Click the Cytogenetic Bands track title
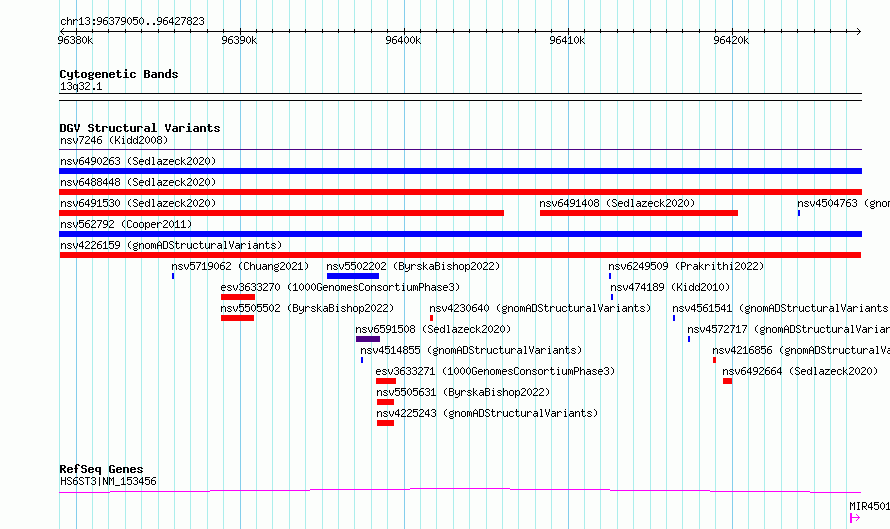The image size is (890, 529). pos(119,74)
